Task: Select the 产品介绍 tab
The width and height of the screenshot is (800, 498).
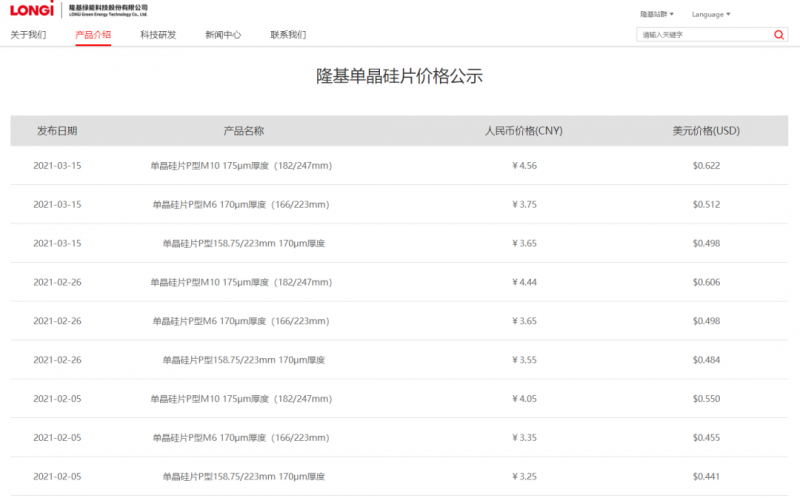Action: (x=93, y=35)
